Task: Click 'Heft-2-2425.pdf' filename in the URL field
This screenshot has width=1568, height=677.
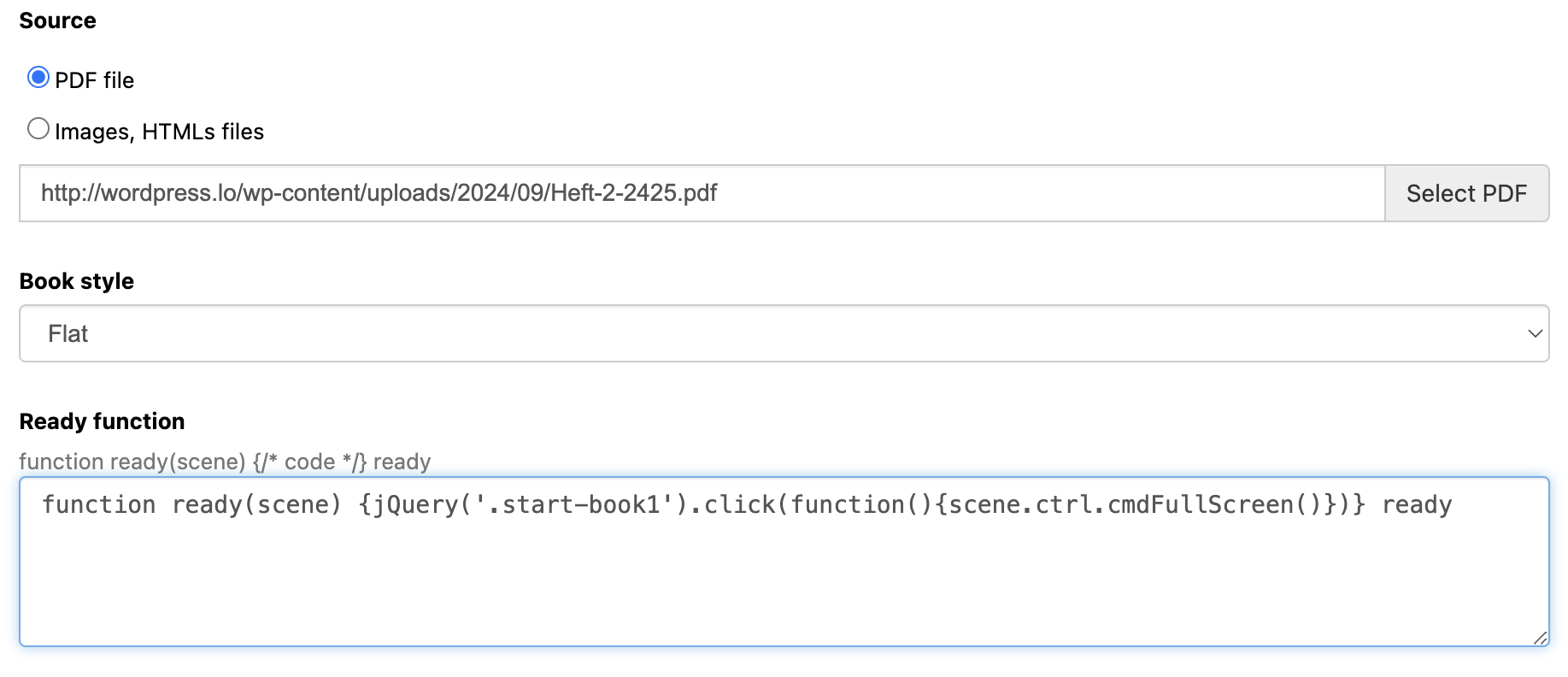Action: pyautogui.click(x=634, y=193)
